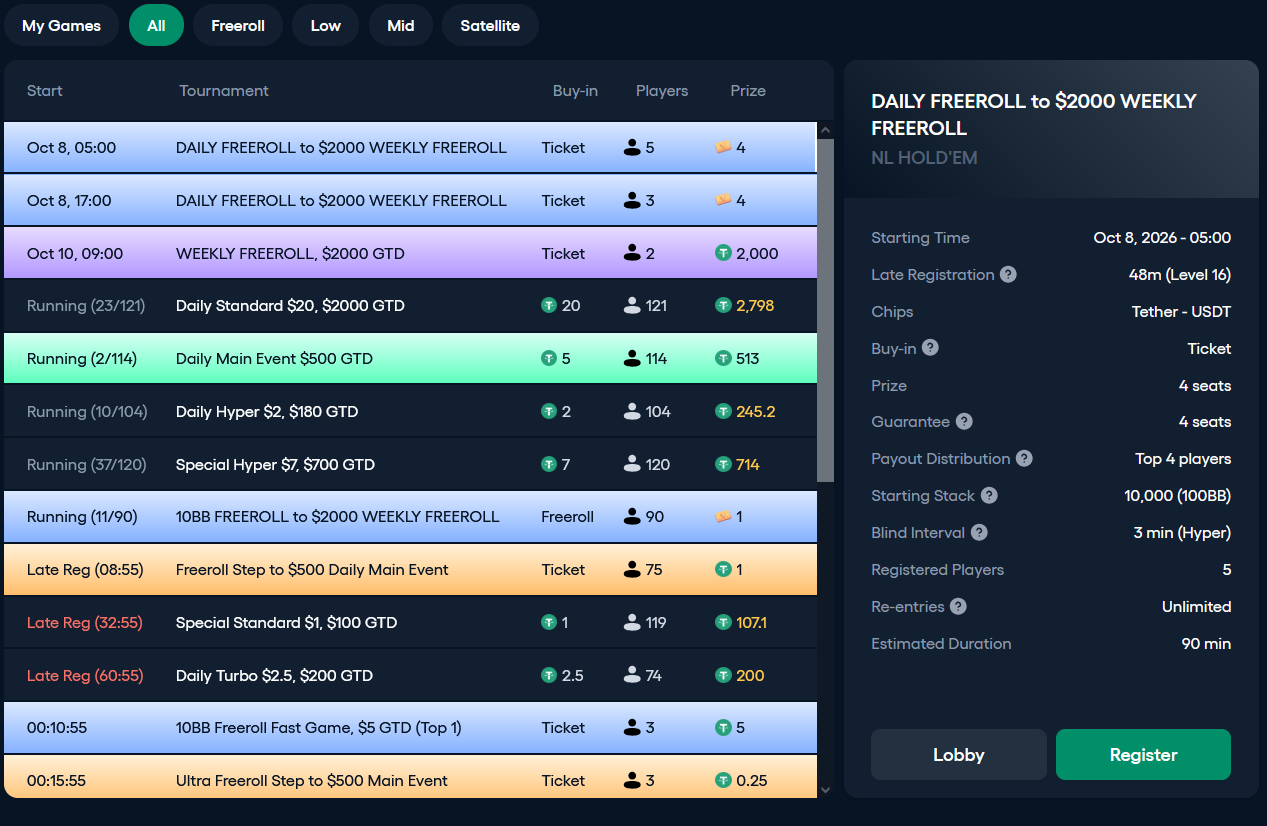Click ticket prize icon in Oct 8, 05:00 row
The width and height of the screenshot is (1267, 826).
coord(723,148)
